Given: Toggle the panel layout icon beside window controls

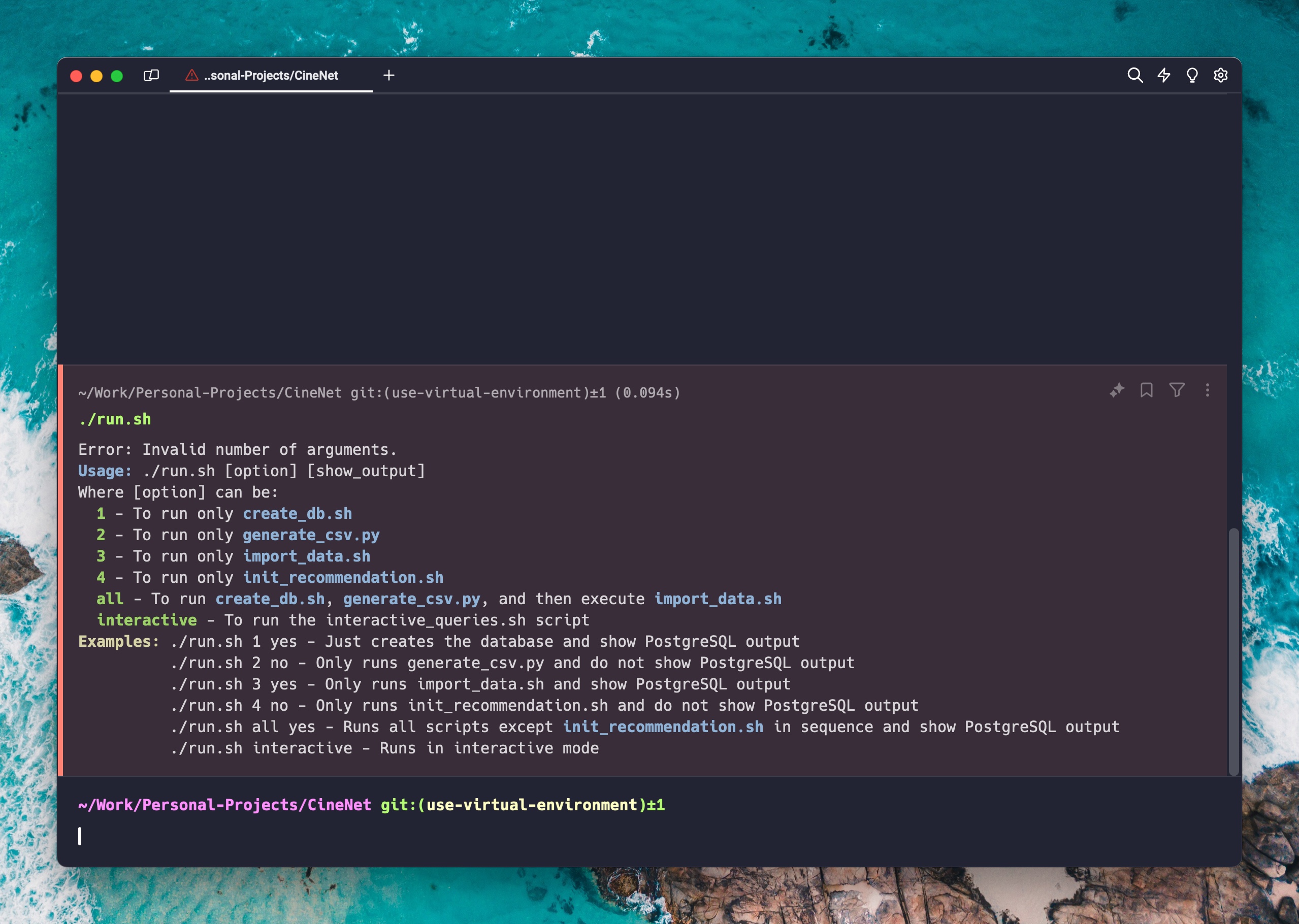Looking at the screenshot, I should tap(151, 76).
